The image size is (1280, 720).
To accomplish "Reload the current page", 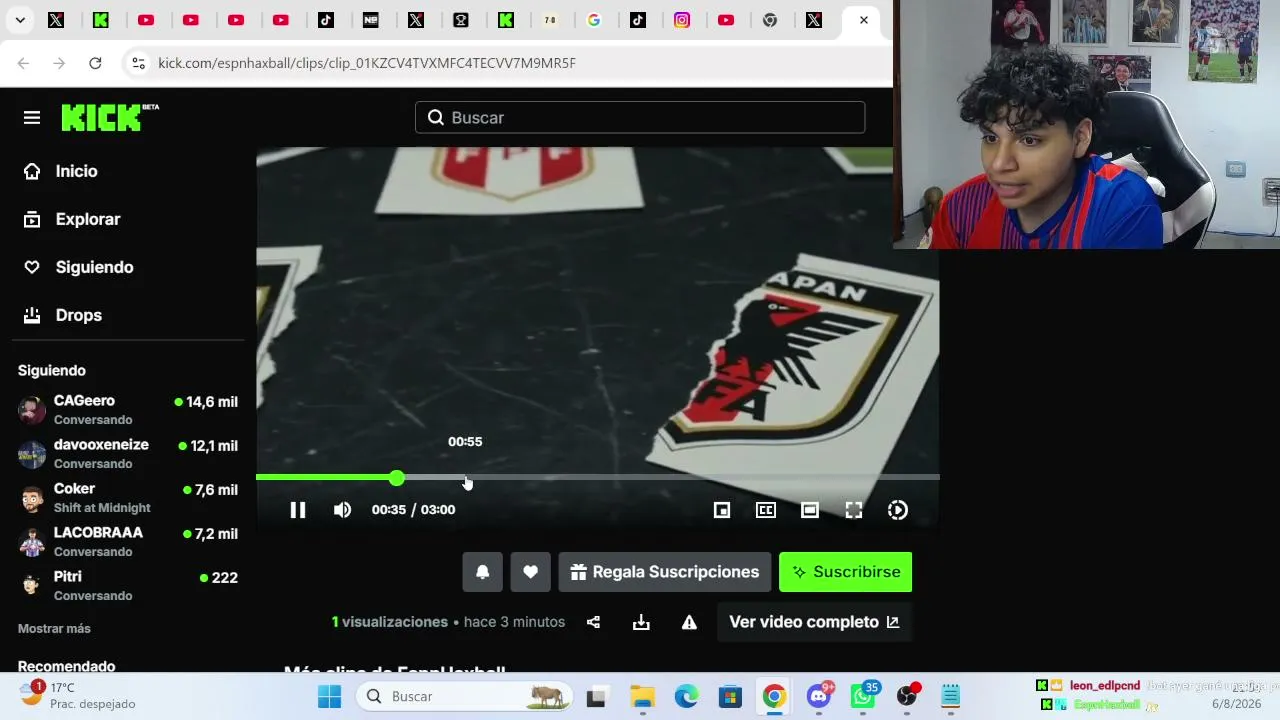I will [x=95, y=63].
